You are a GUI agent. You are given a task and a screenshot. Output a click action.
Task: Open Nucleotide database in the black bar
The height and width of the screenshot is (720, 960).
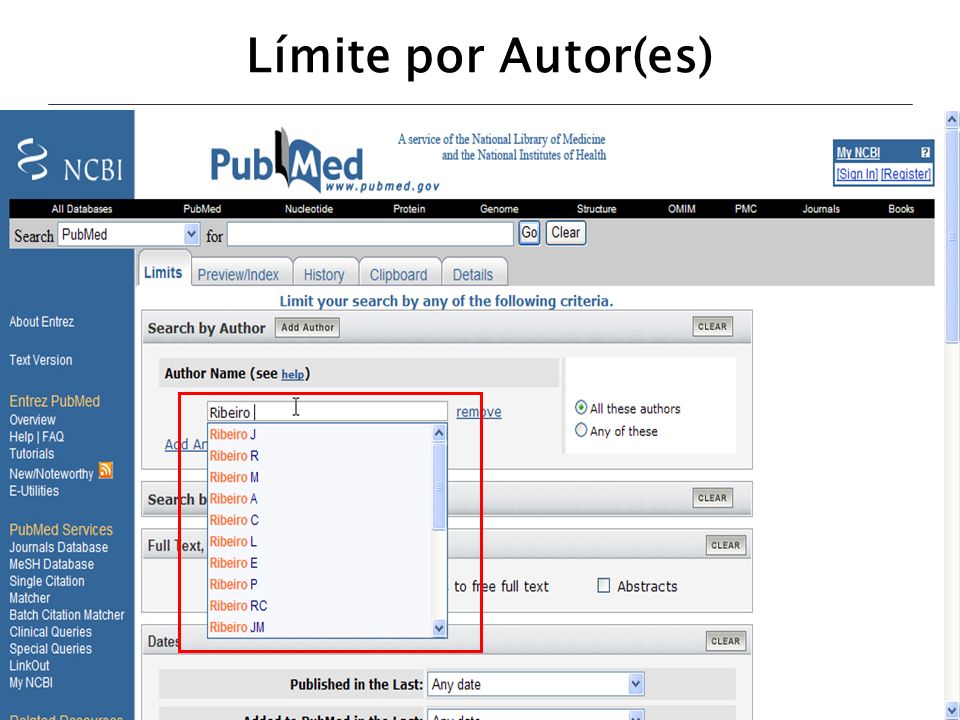(x=309, y=209)
